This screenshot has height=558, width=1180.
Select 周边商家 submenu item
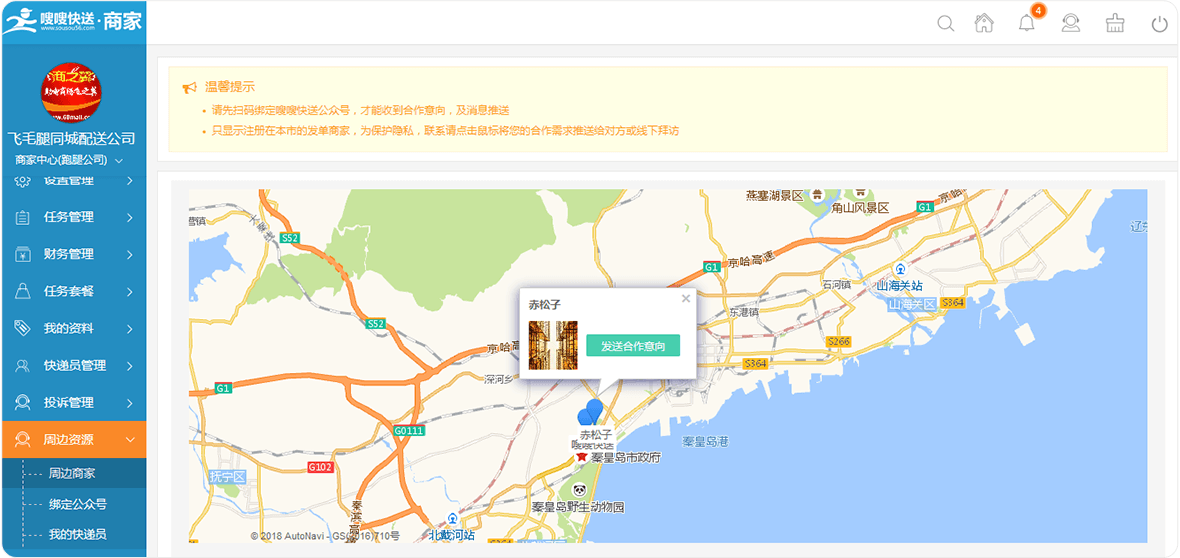click(72, 473)
